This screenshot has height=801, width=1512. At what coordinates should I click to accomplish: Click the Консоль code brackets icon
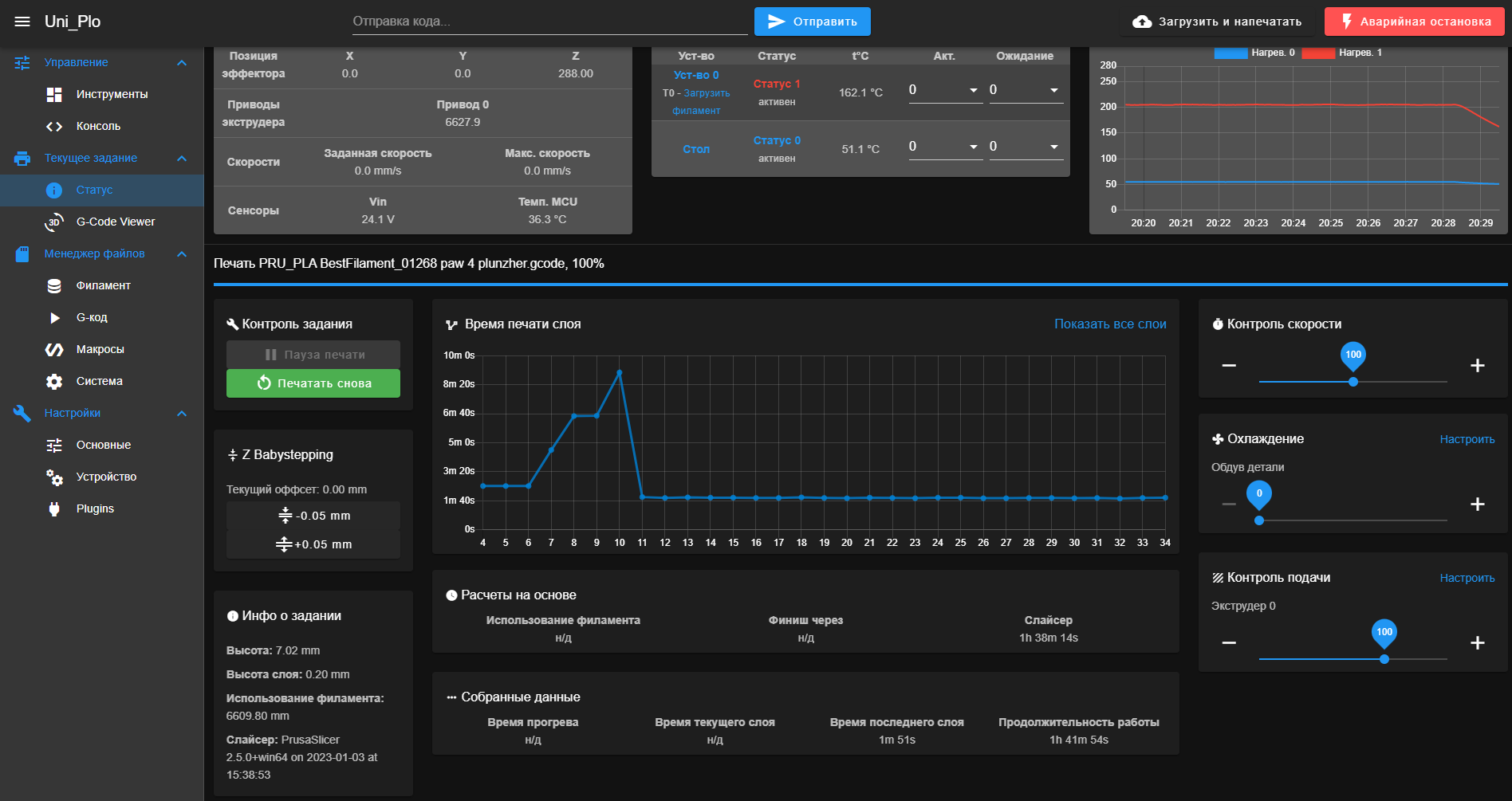(54, 126)
